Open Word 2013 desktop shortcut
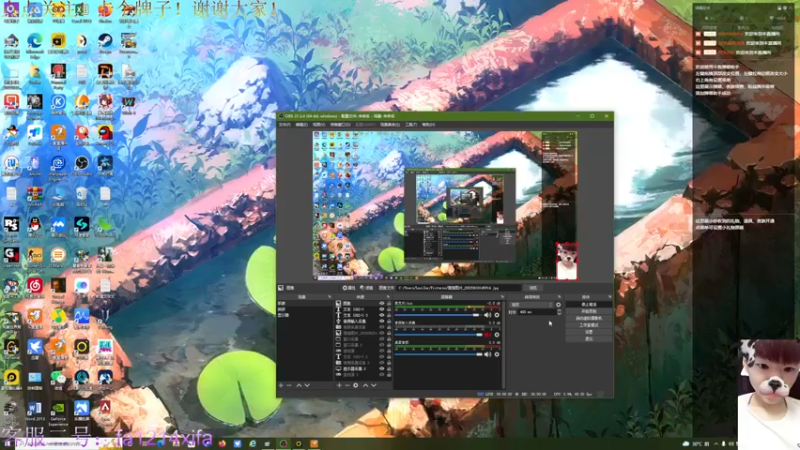The width and height of the screenshot is (800, 450). [35, 411]
